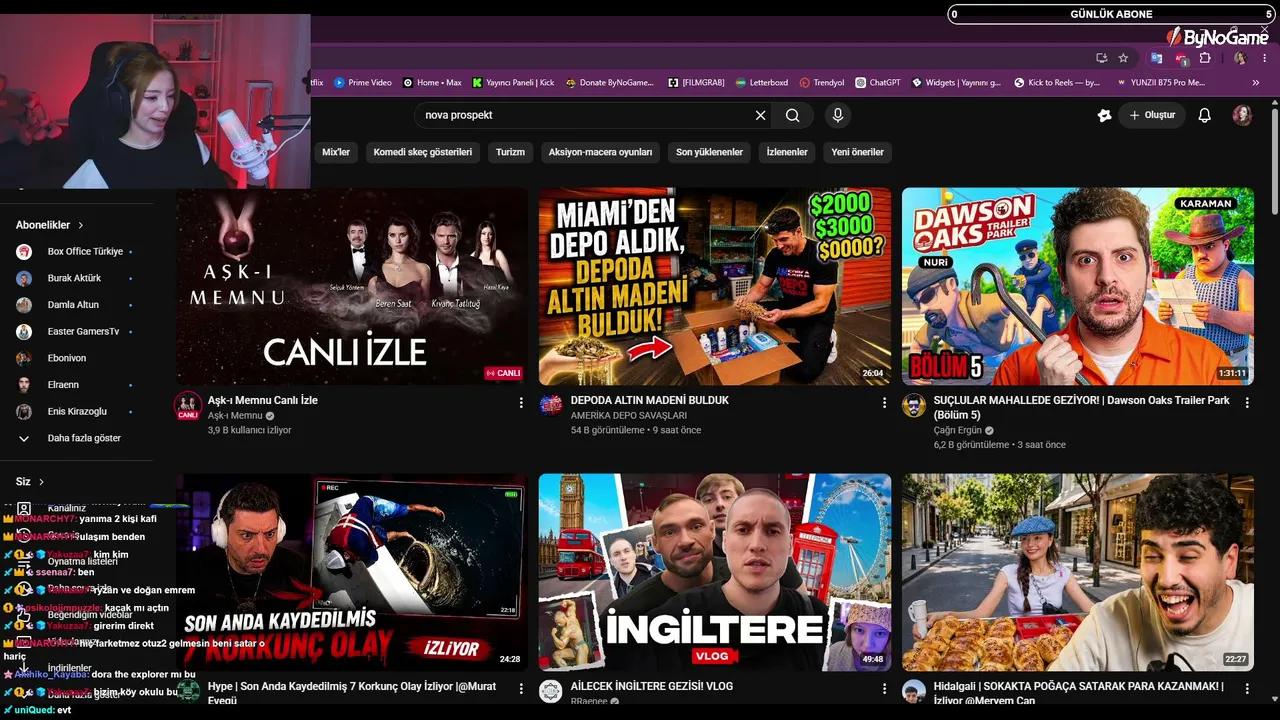Click the 'AİLECEK İNGİLTERE GEZİSİ! VLOG' title
The image size is (1280, 720).
point(652,687)
